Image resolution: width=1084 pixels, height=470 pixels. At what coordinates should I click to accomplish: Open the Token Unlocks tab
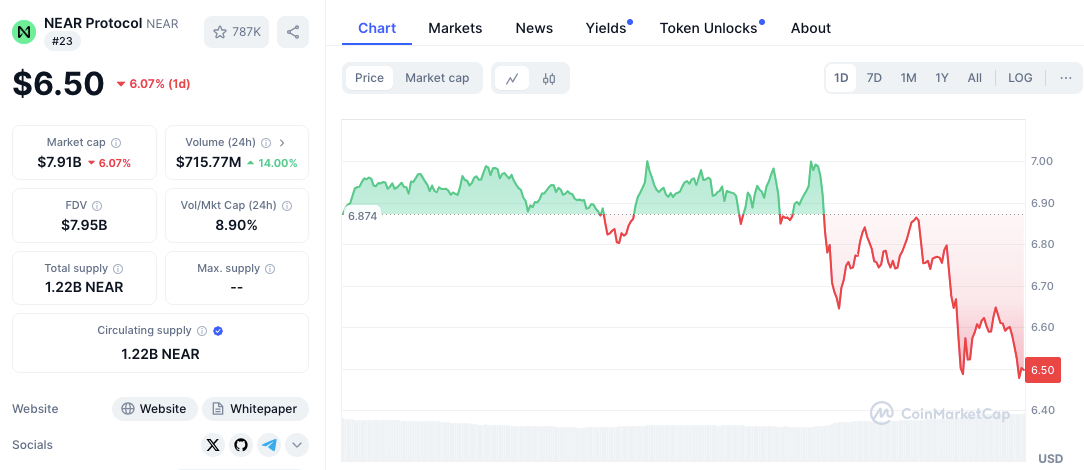[x=708, y=28]
